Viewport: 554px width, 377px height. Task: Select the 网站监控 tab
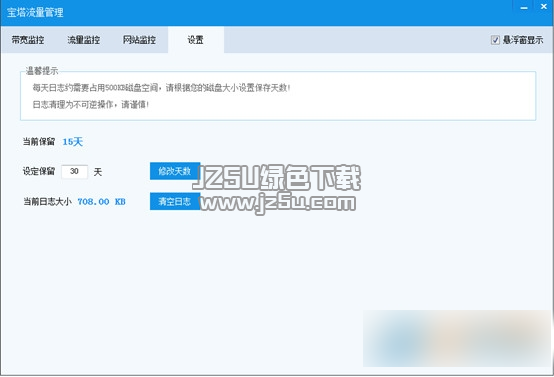point(140,40)
